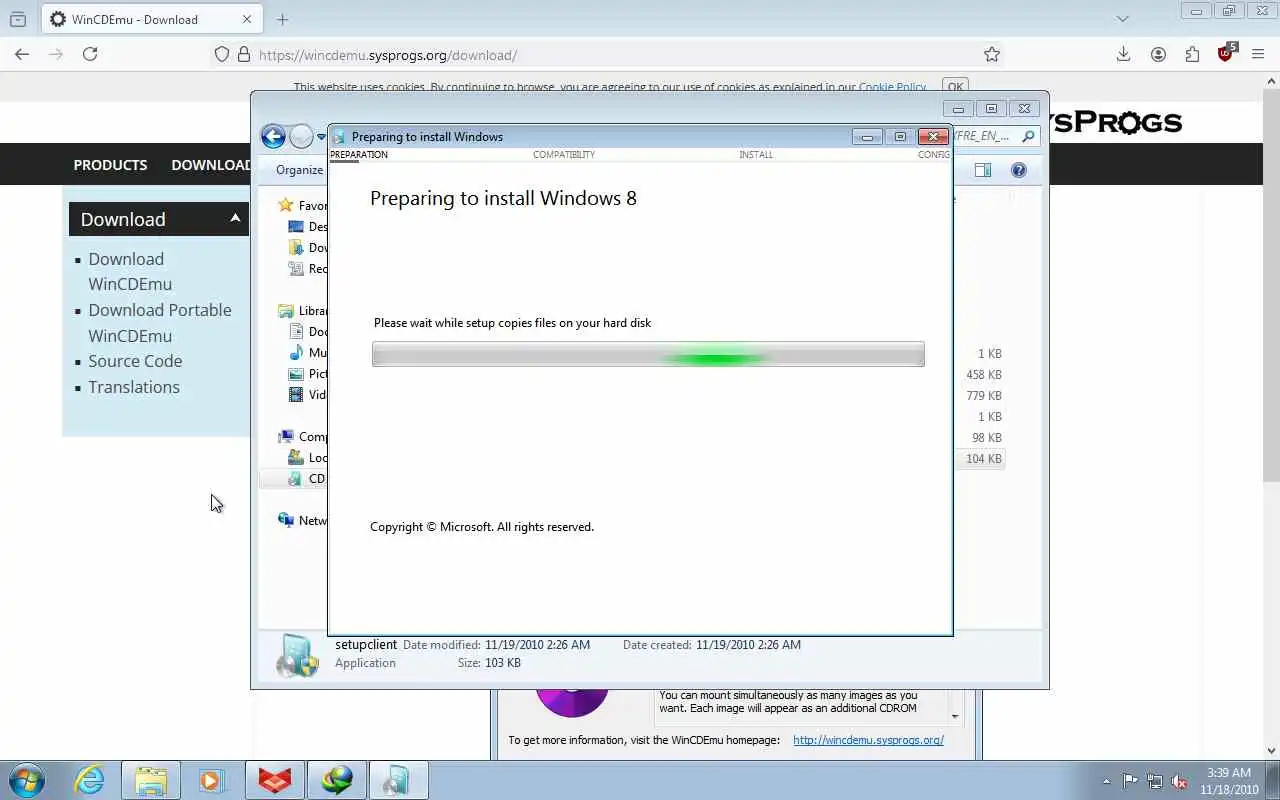Click COMPATIBILITY stage in setup header

tap(564, 155)
